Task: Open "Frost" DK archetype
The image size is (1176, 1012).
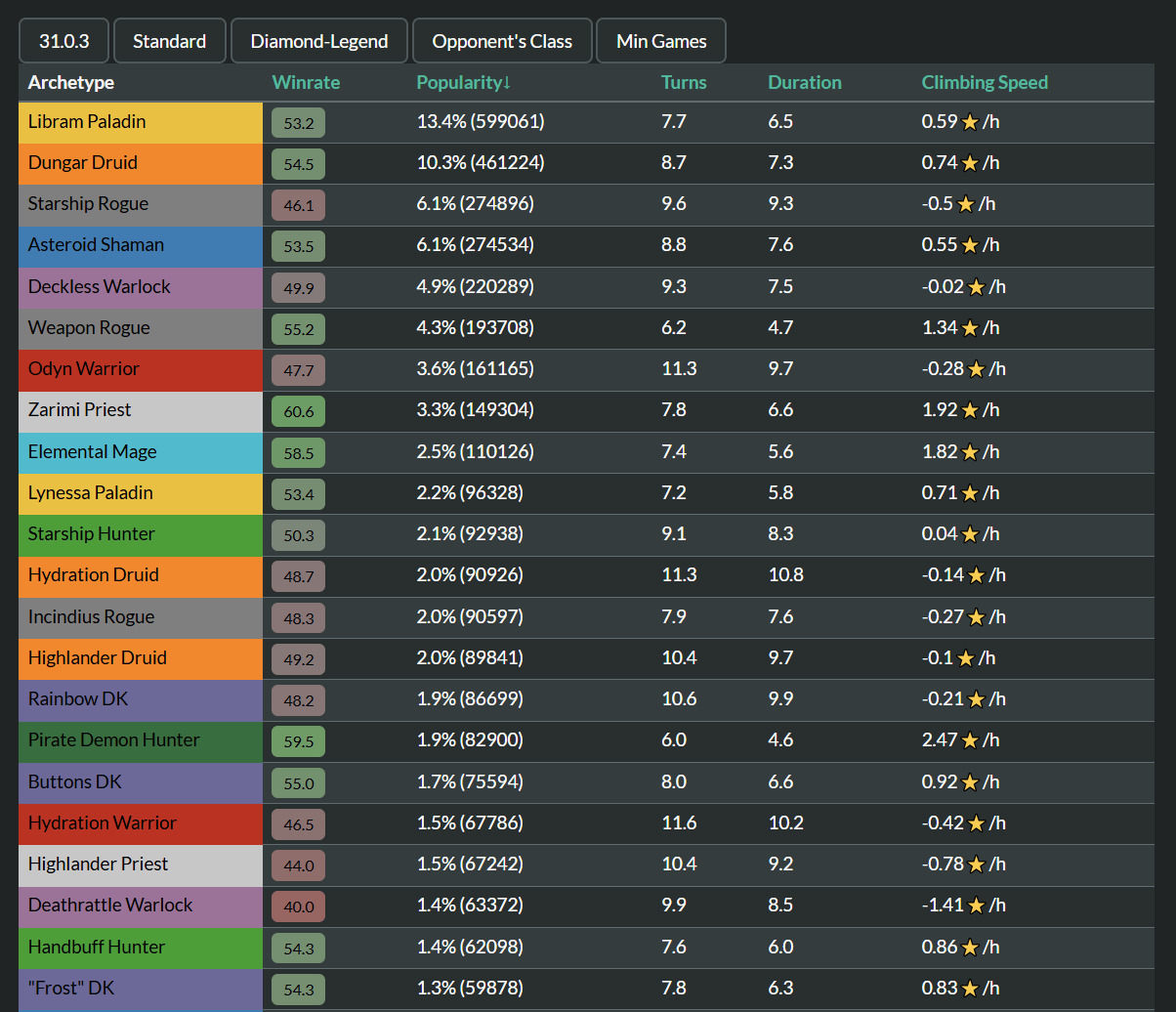Action: pyautogui.click(x=141, y=989)
